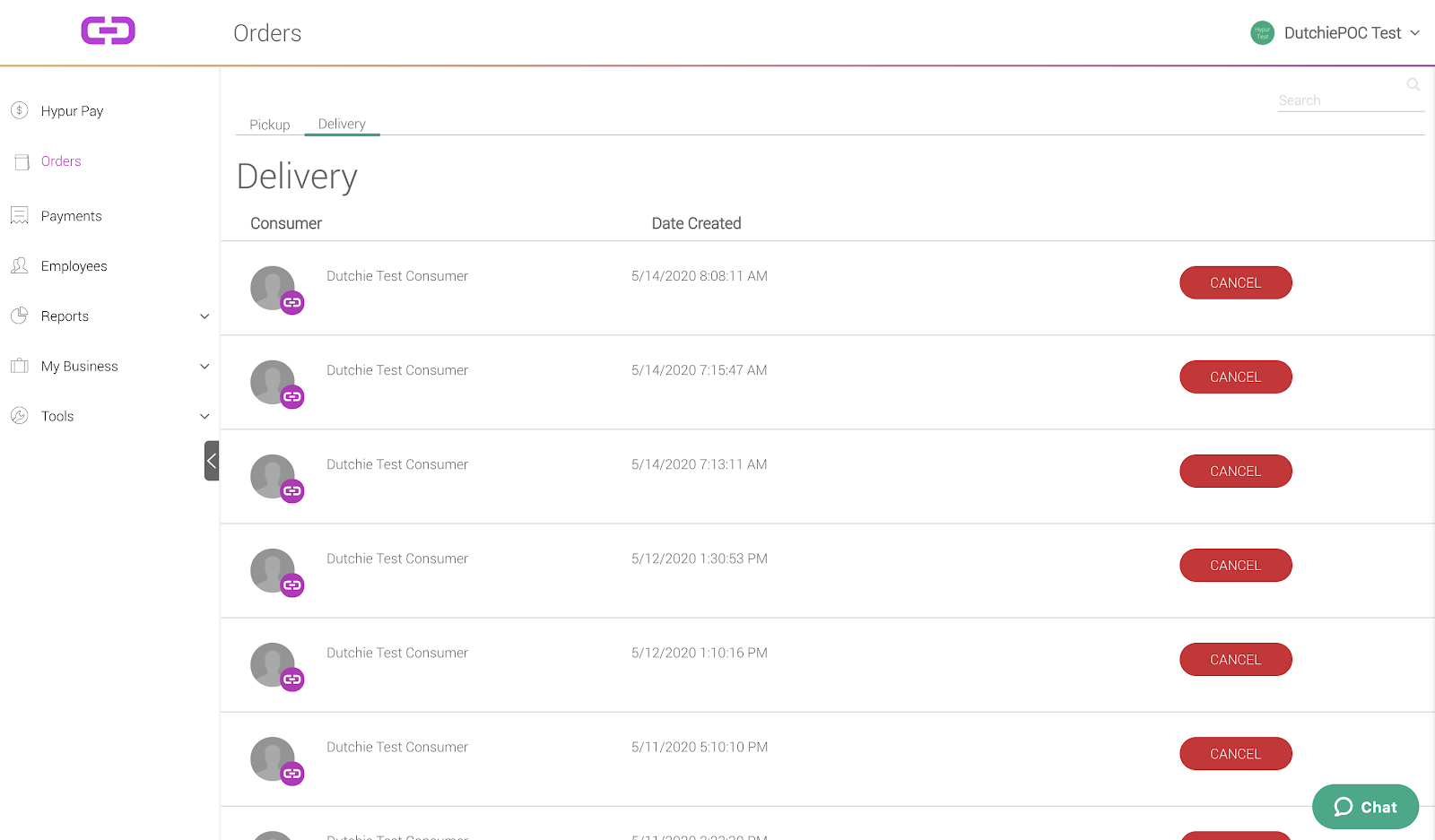The width and height of the screenshot is (1435, 840).
Task: Click the date 5/12/2020 1:10:16 PM
Action: point(700,653)
